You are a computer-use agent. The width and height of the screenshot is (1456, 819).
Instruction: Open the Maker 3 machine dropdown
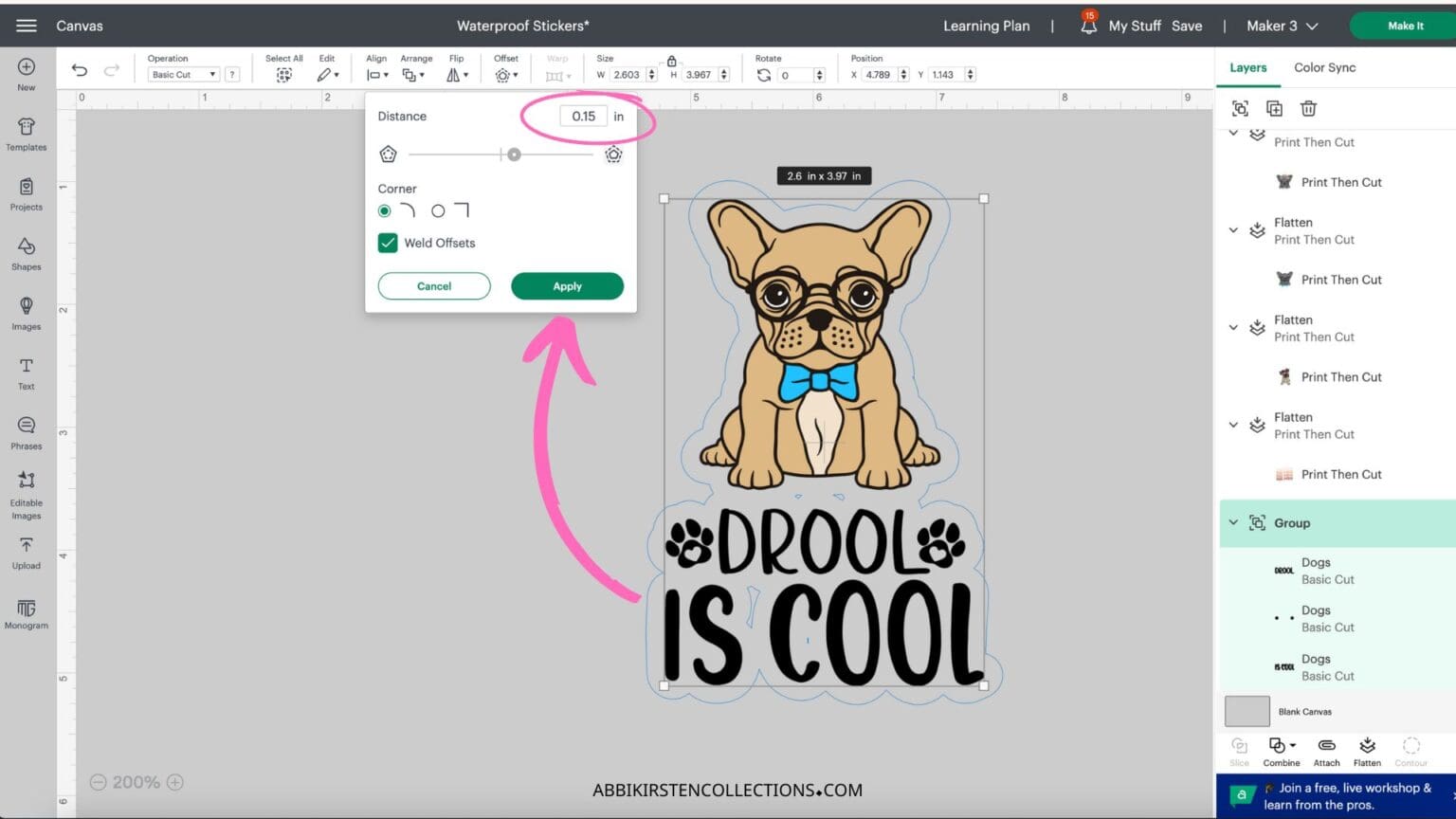1283,26
